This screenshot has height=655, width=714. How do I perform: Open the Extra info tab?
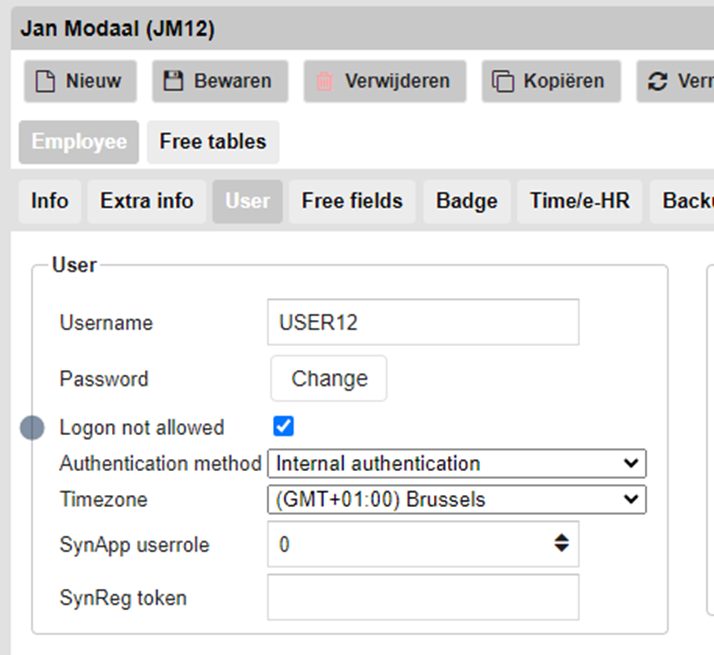point(147,201)
